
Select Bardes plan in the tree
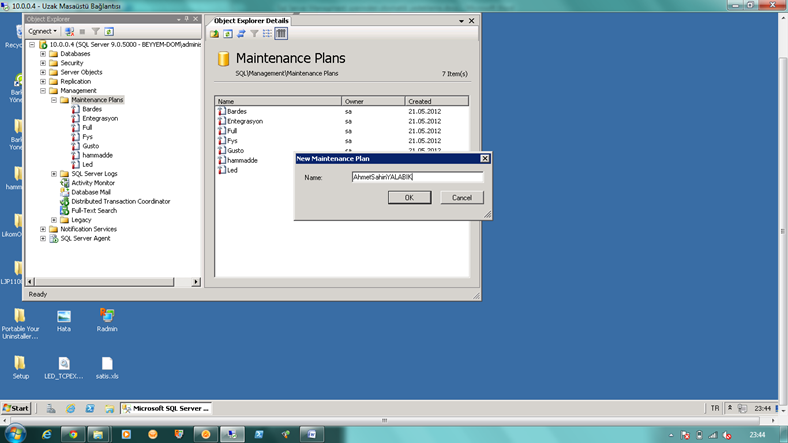click(x=92, y=109)
